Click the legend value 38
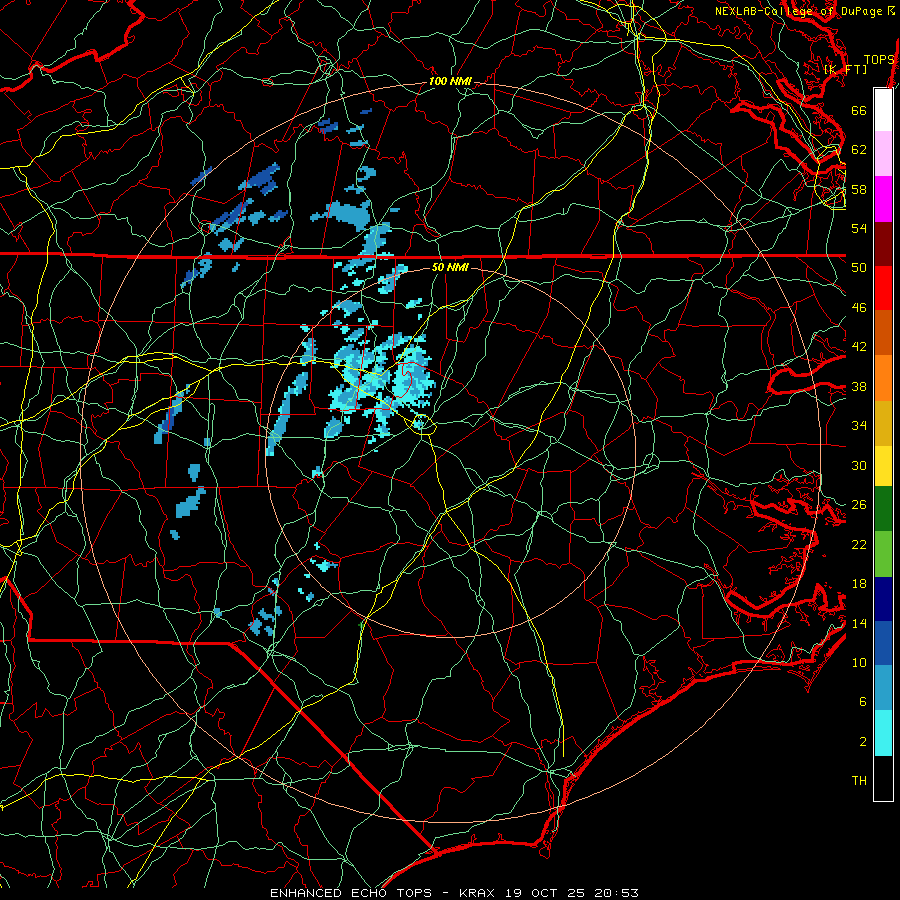The width and height of the screenshot is (900, 900). 859,386
